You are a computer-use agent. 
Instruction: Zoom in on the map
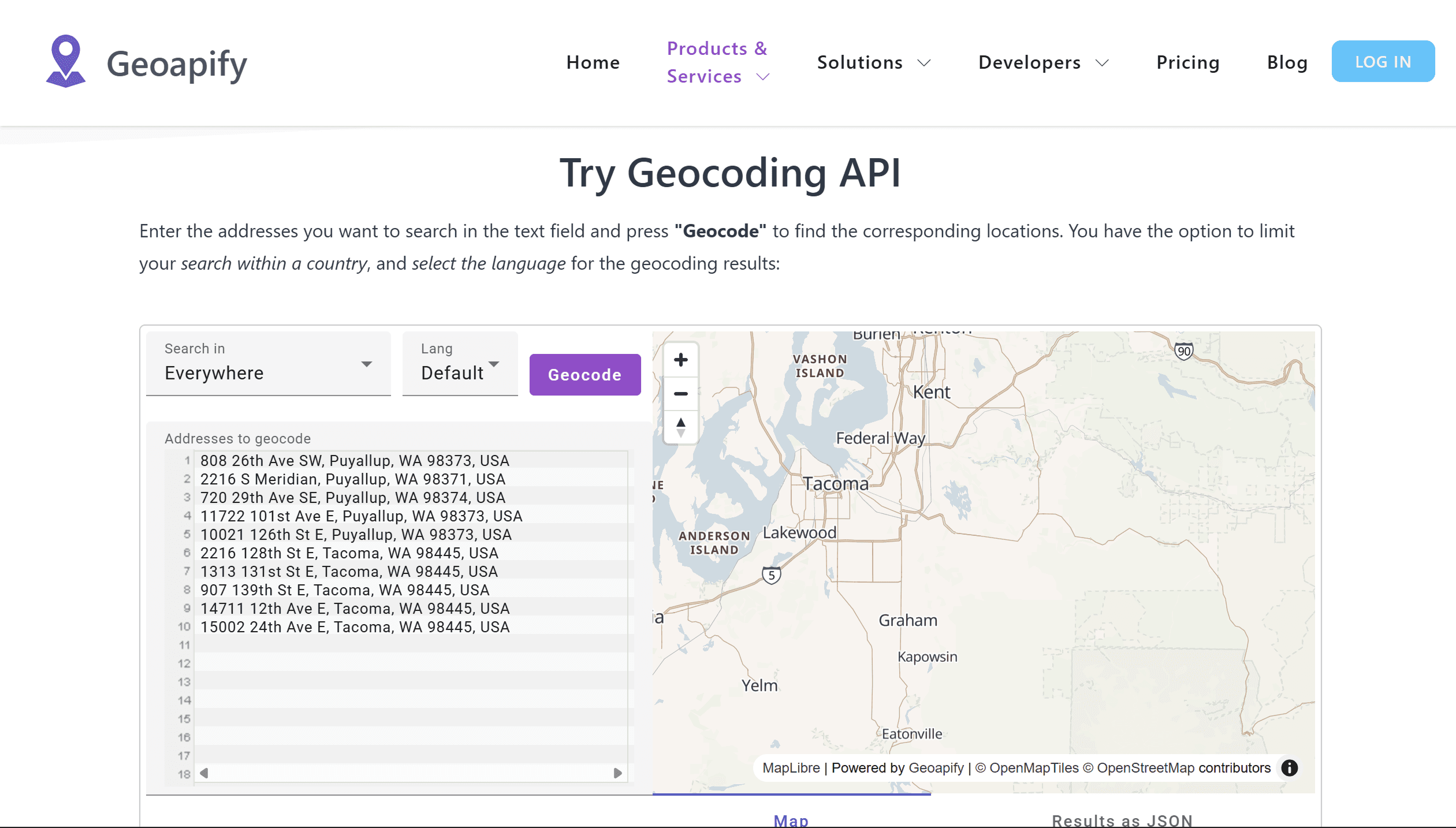tap(681, 360)
